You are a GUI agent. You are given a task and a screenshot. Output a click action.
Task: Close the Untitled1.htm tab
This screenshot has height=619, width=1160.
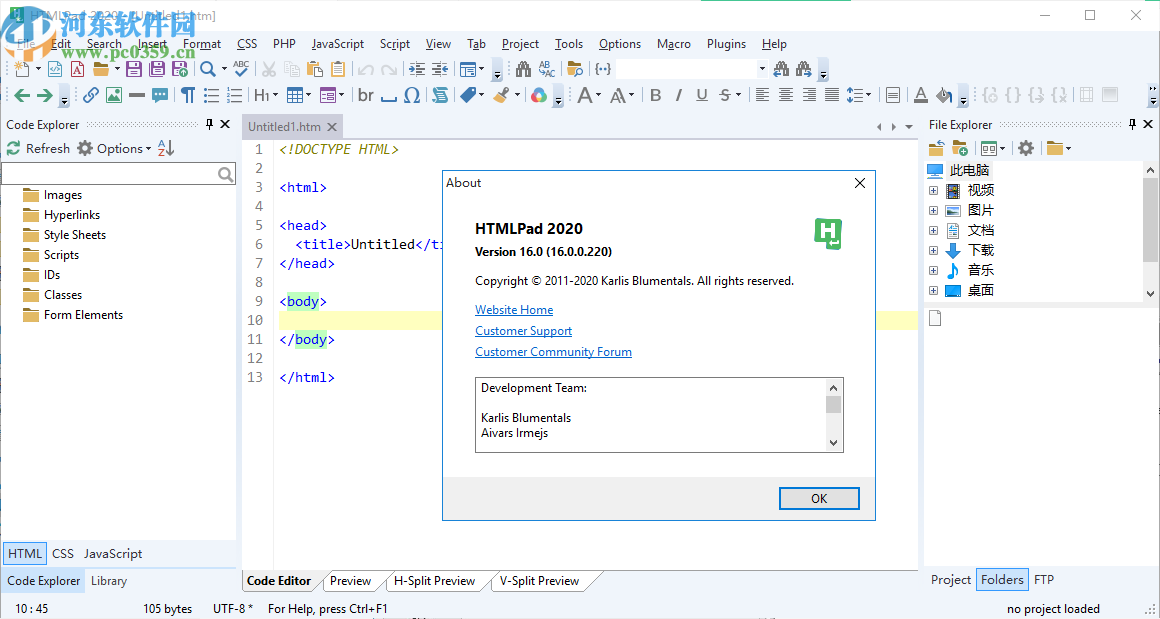331,126
